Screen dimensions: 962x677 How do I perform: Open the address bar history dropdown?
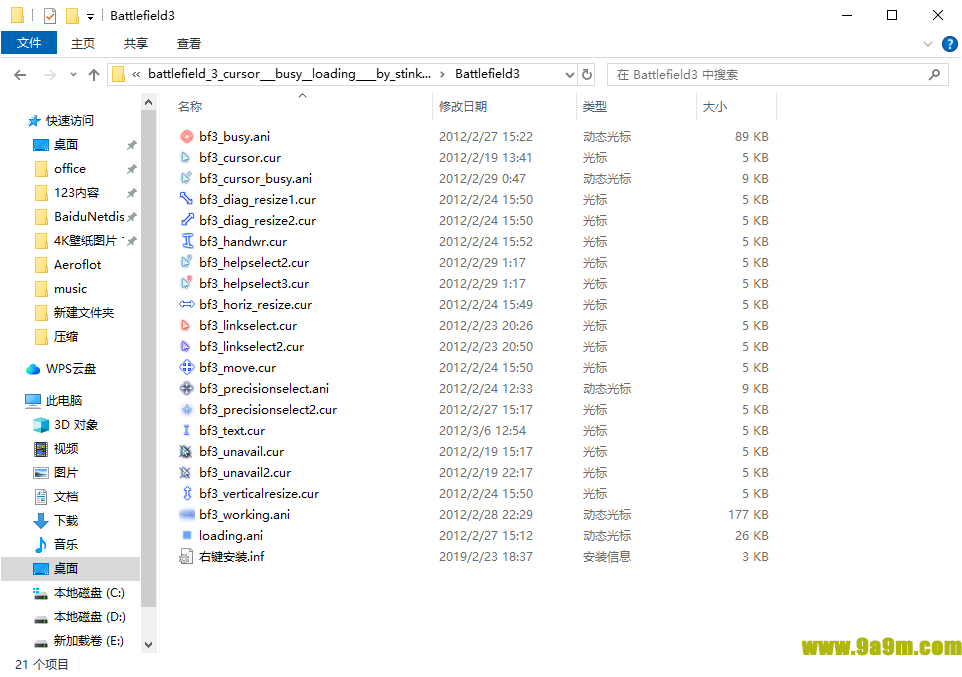pyautogui.click(x=569, y=75)
